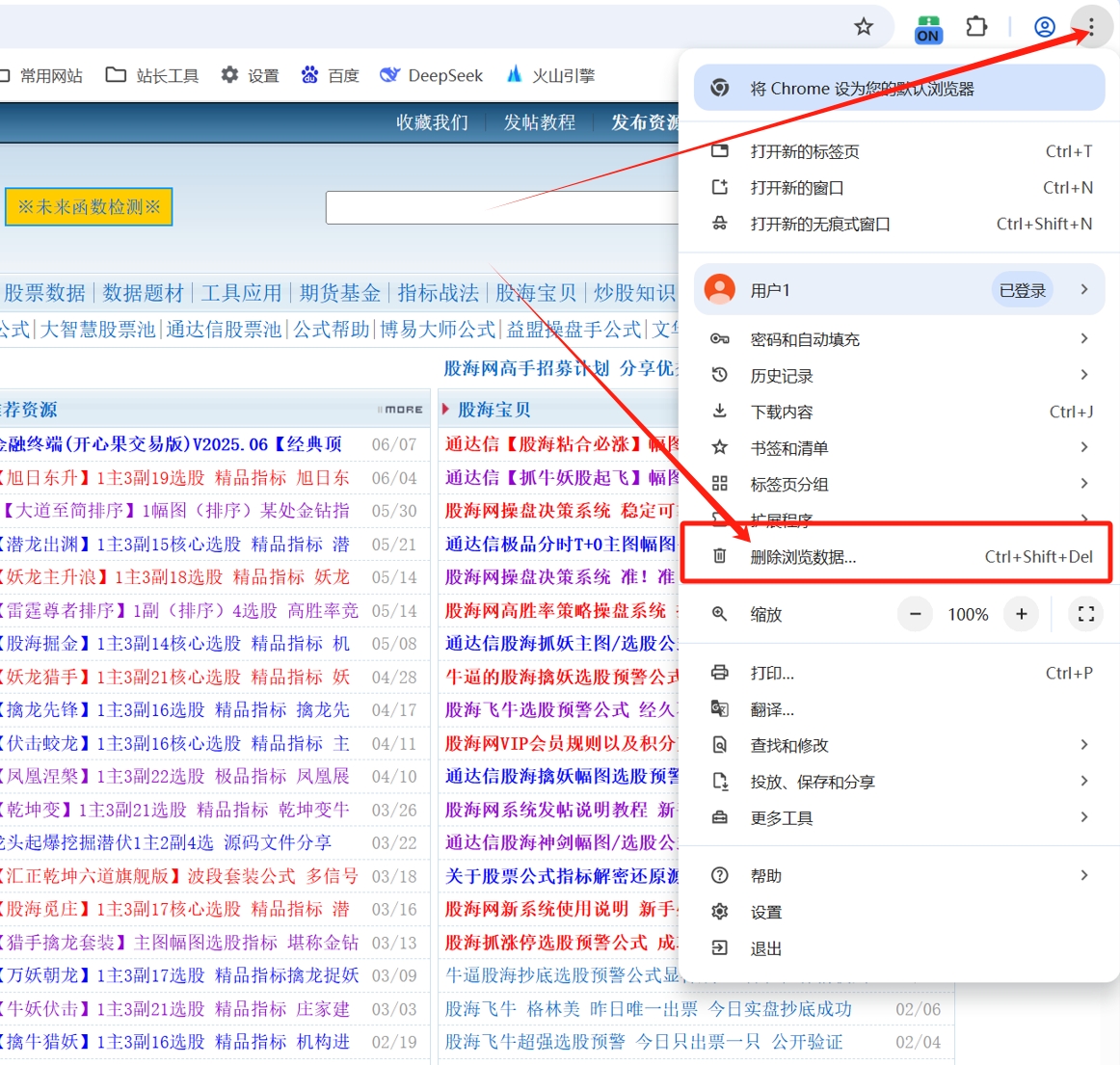Decrease zoom with the minus button
Screen dimensions: 1120x1065
pyautogui.click(x=915, y=614)
